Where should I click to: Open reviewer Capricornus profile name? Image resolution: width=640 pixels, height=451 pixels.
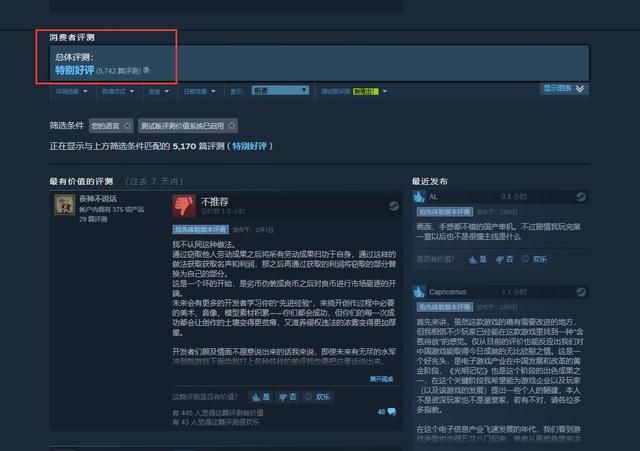(447, 292)
